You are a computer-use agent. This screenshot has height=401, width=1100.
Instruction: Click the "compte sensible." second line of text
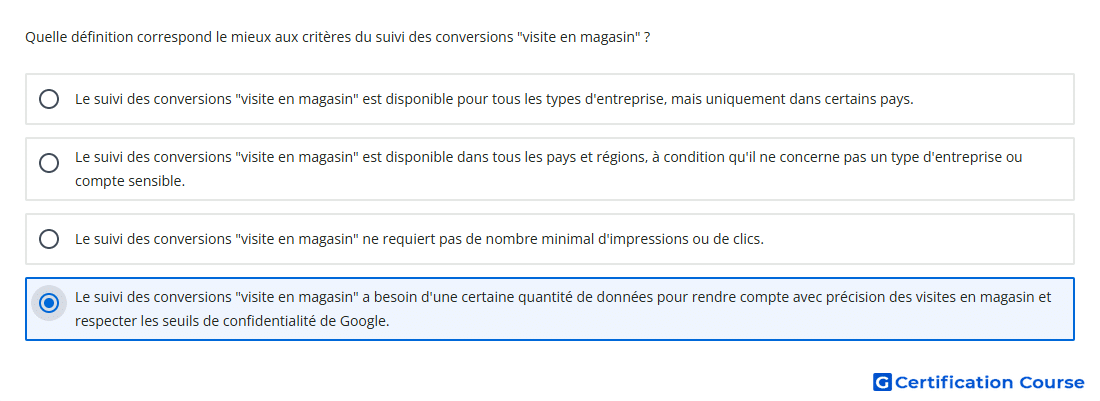(130, 182)
